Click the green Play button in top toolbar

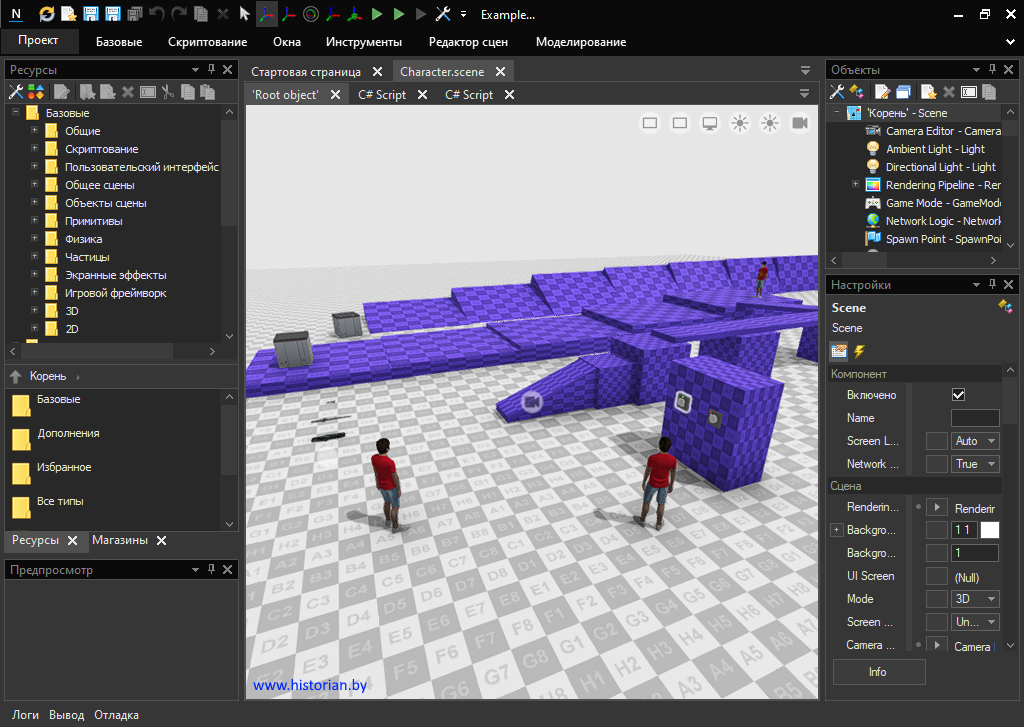[377, 14]
